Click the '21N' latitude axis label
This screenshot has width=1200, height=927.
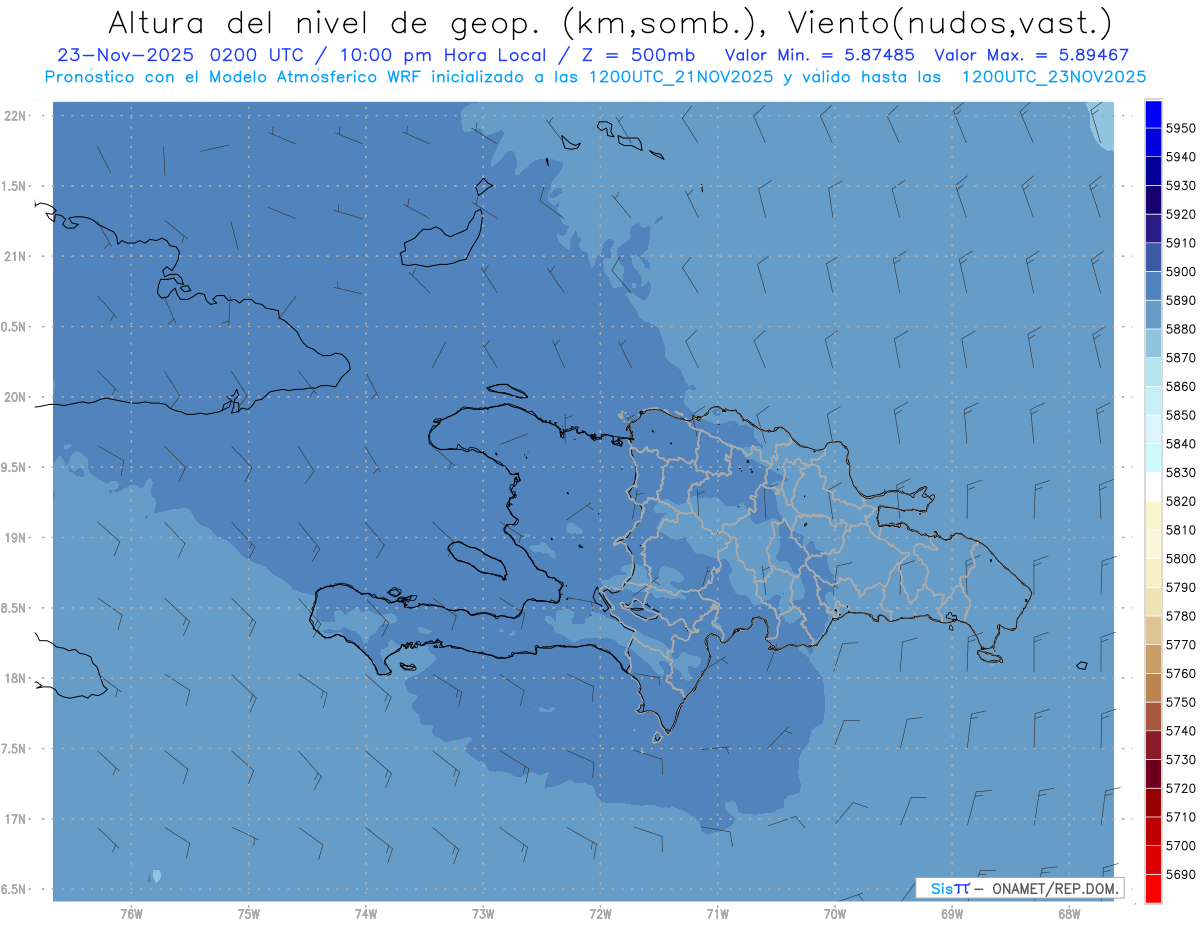pos(15,257)
